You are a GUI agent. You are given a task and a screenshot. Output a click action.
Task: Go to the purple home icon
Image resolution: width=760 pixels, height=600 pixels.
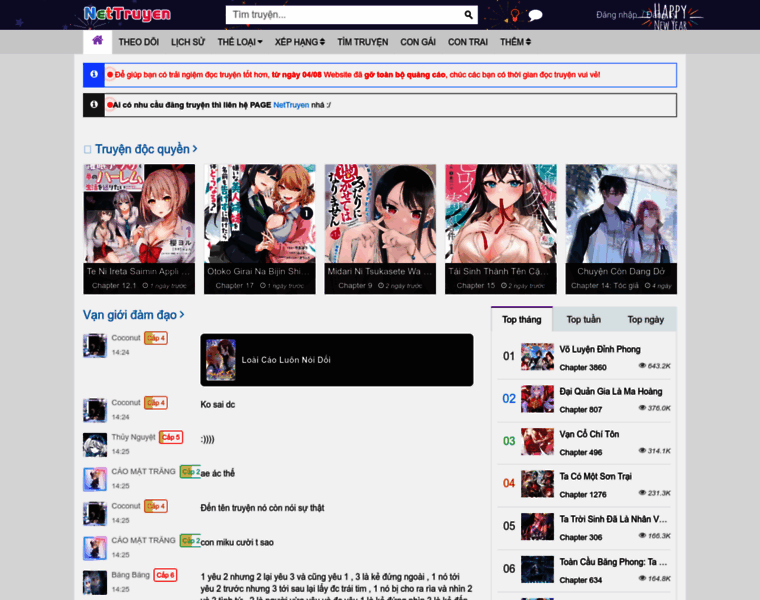point(97,41)
